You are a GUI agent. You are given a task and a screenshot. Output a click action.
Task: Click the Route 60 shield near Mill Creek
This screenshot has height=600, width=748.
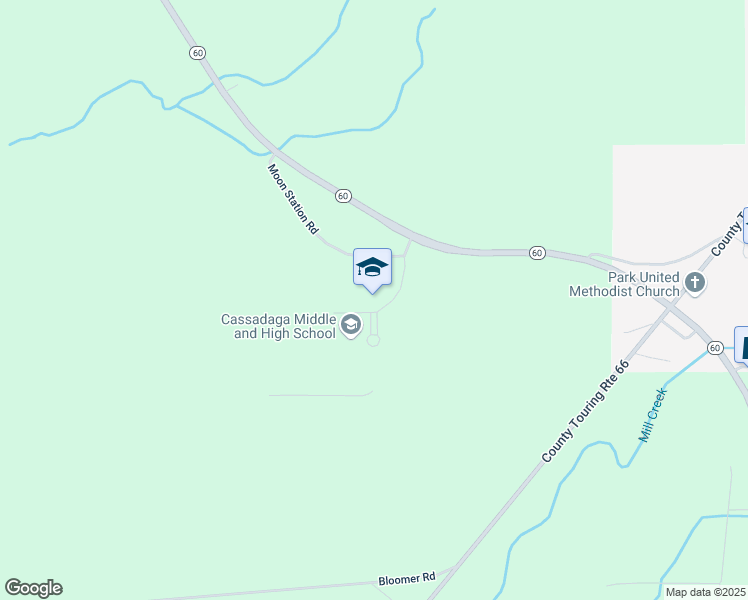[715, 348]
